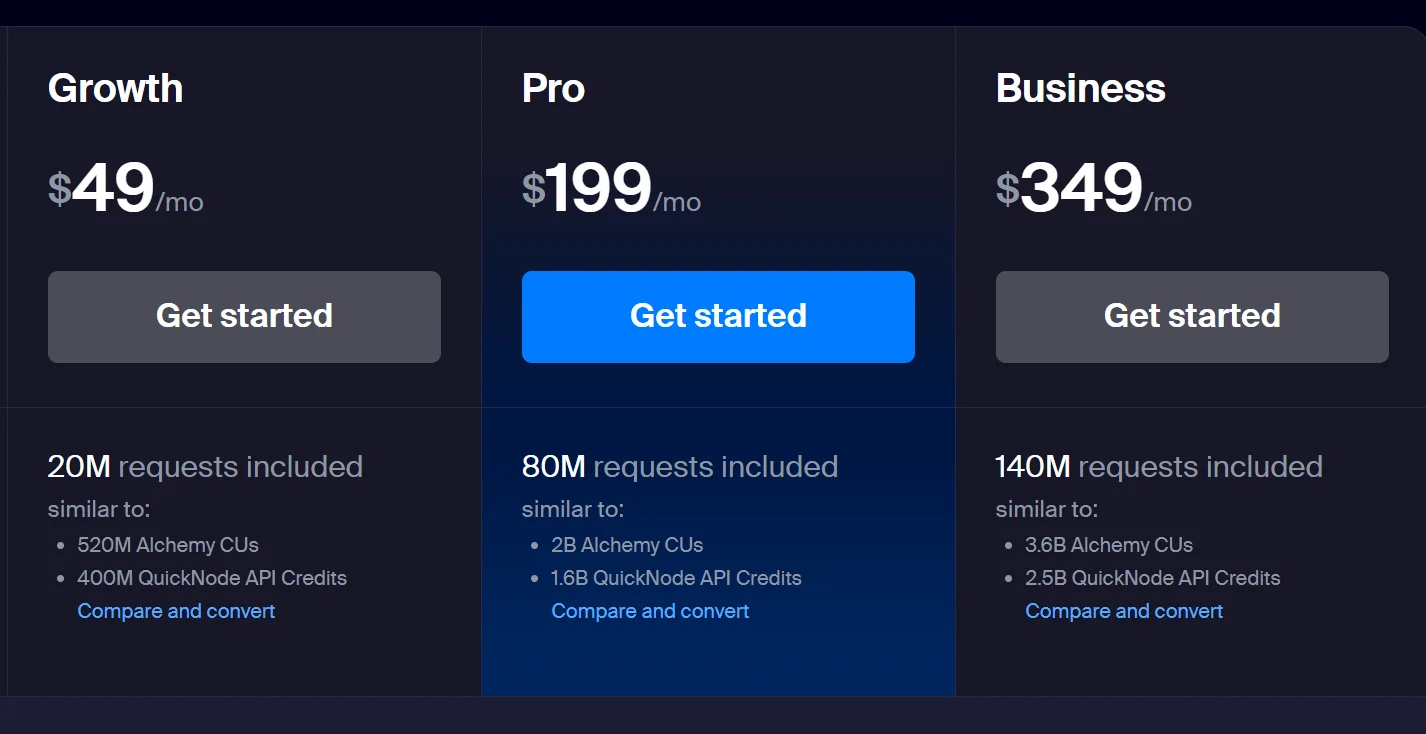This screenshot has height=734, width=1426.
Task: Click the 140M requests included text
Action: click(1159, 467)
